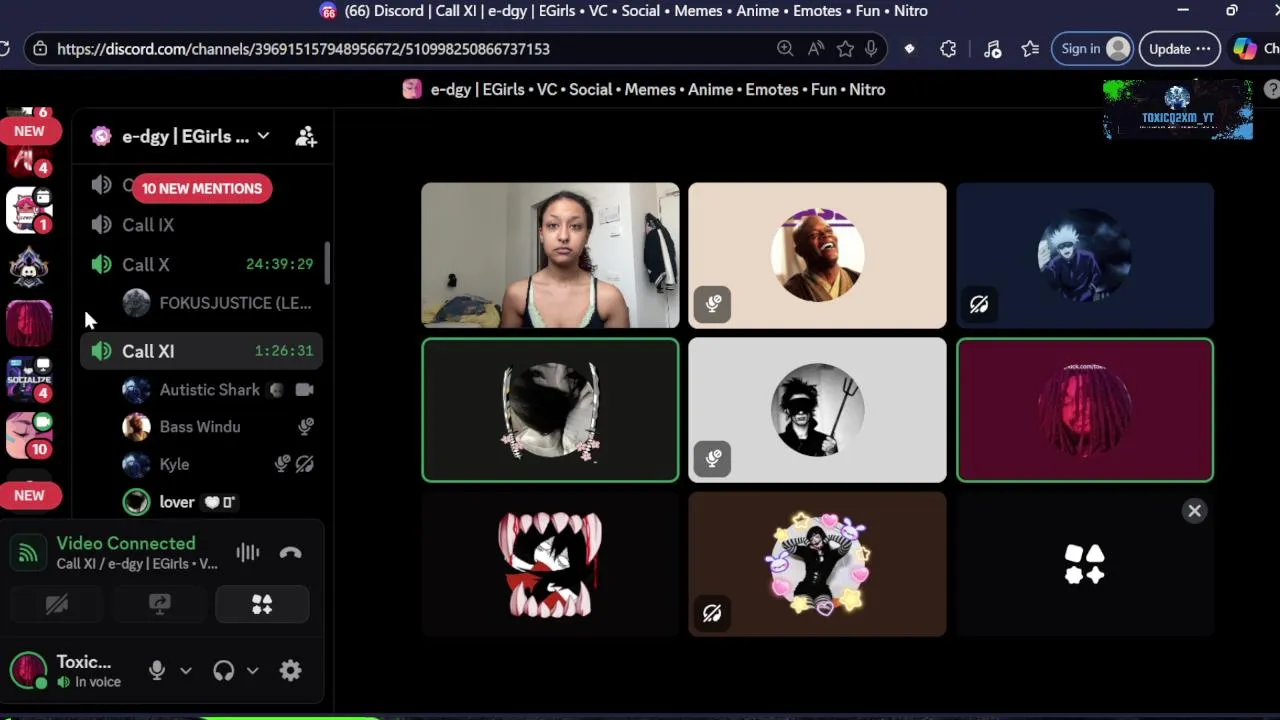Image resolution: width=1280 pixels, height=720 pixels.
Task: Open the laughing man avatar tile
Action: pyautogui.click(x=817, y=255)
